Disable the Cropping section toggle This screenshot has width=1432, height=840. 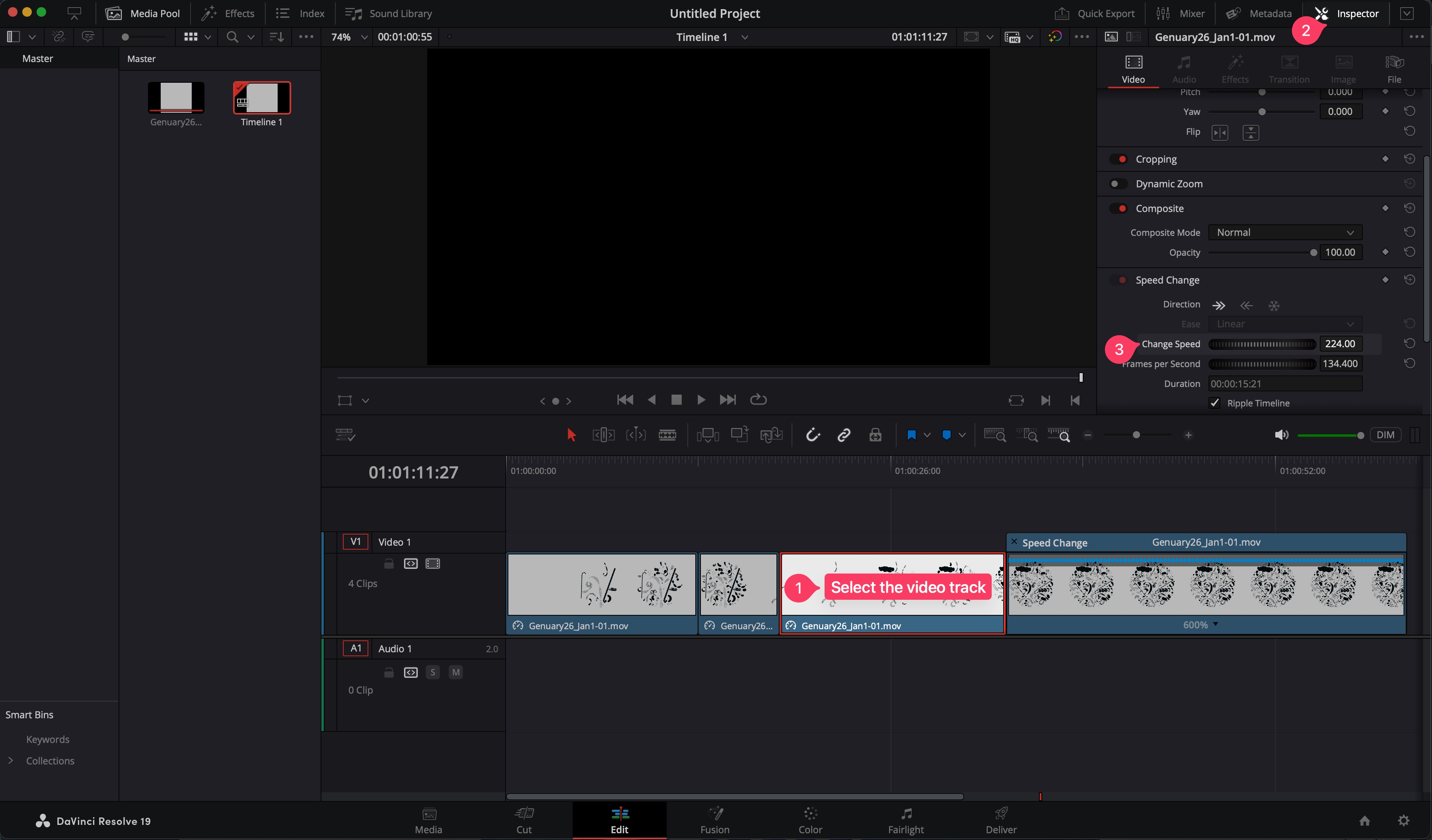[x=1119, y=159]
